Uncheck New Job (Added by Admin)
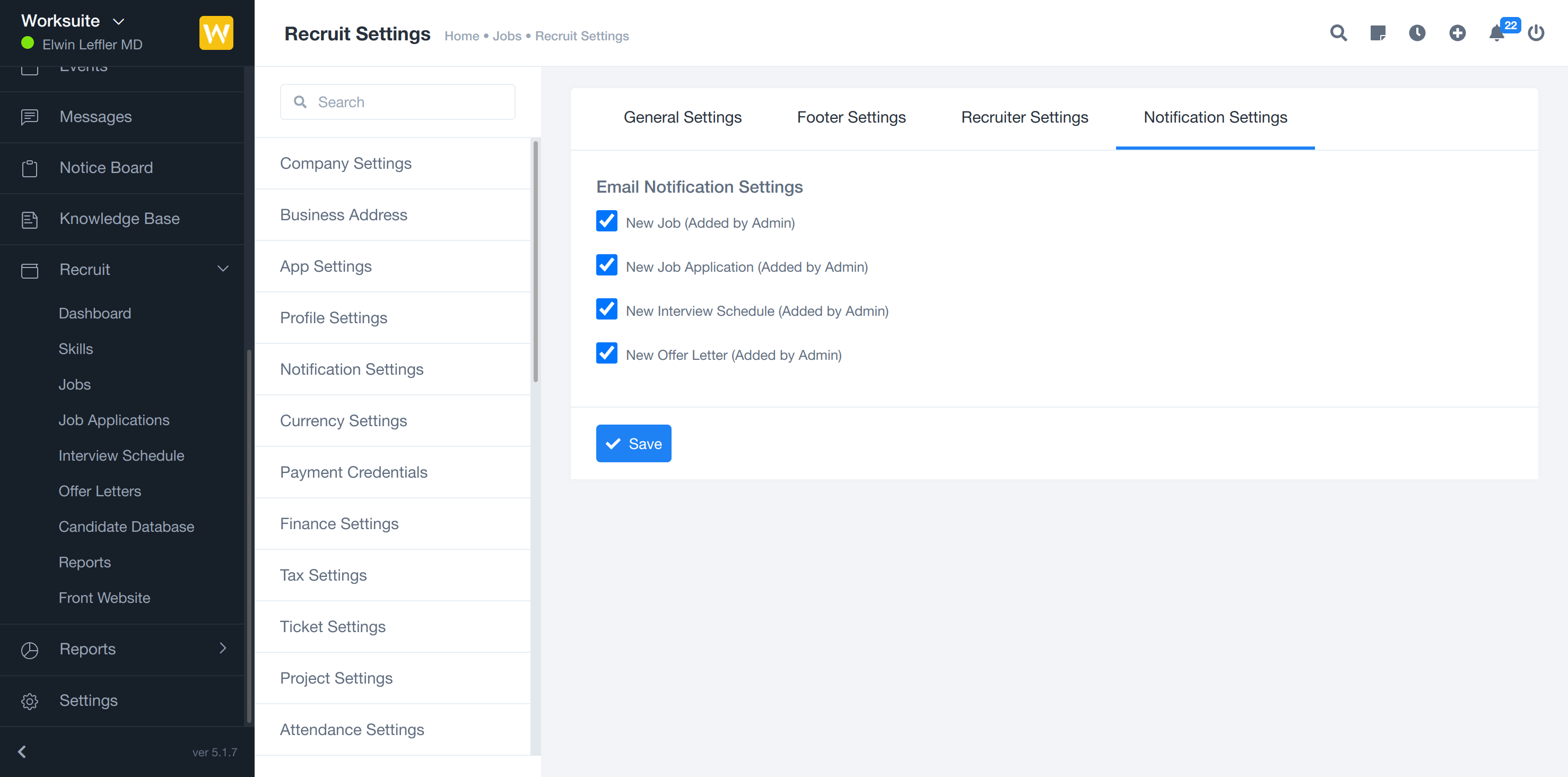 tap(606, 222)
